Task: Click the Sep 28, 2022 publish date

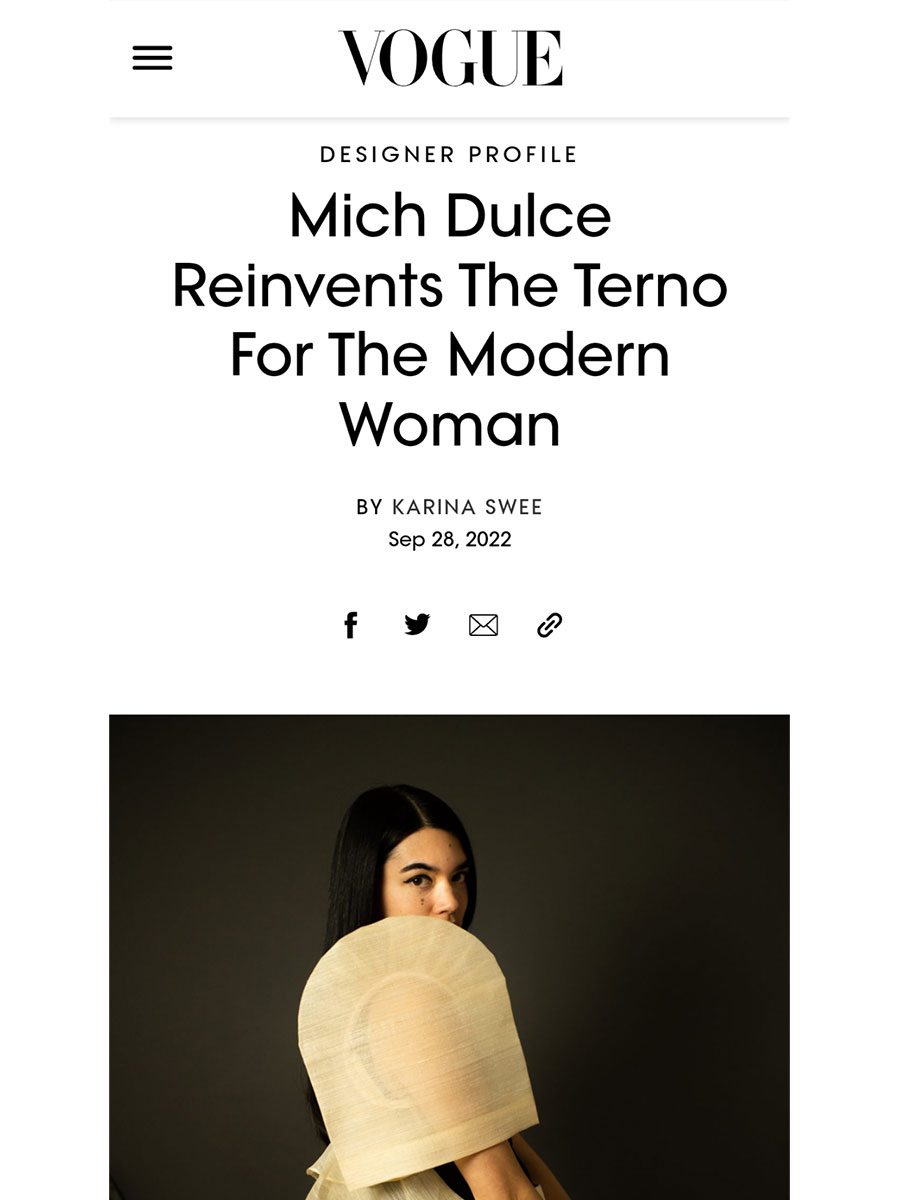Action: [x=449, y=540]
